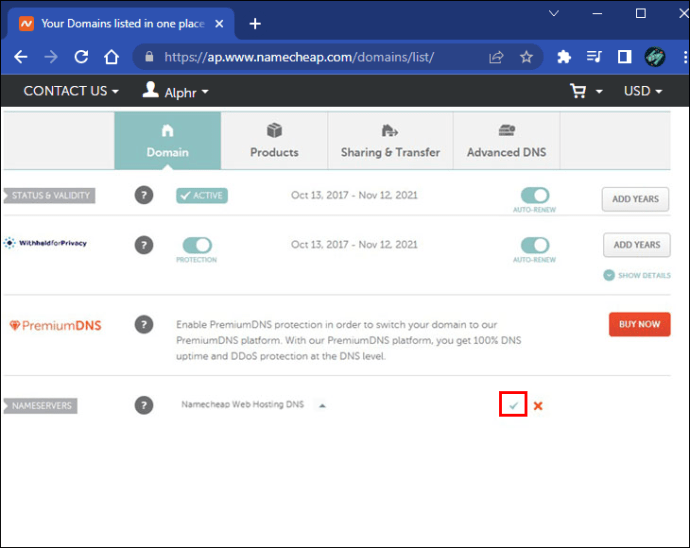This screenshot has width=690, height=548.
Task: Click ADD YEARS for WithheldforPrivacy
Action: [x=637, y=245]
